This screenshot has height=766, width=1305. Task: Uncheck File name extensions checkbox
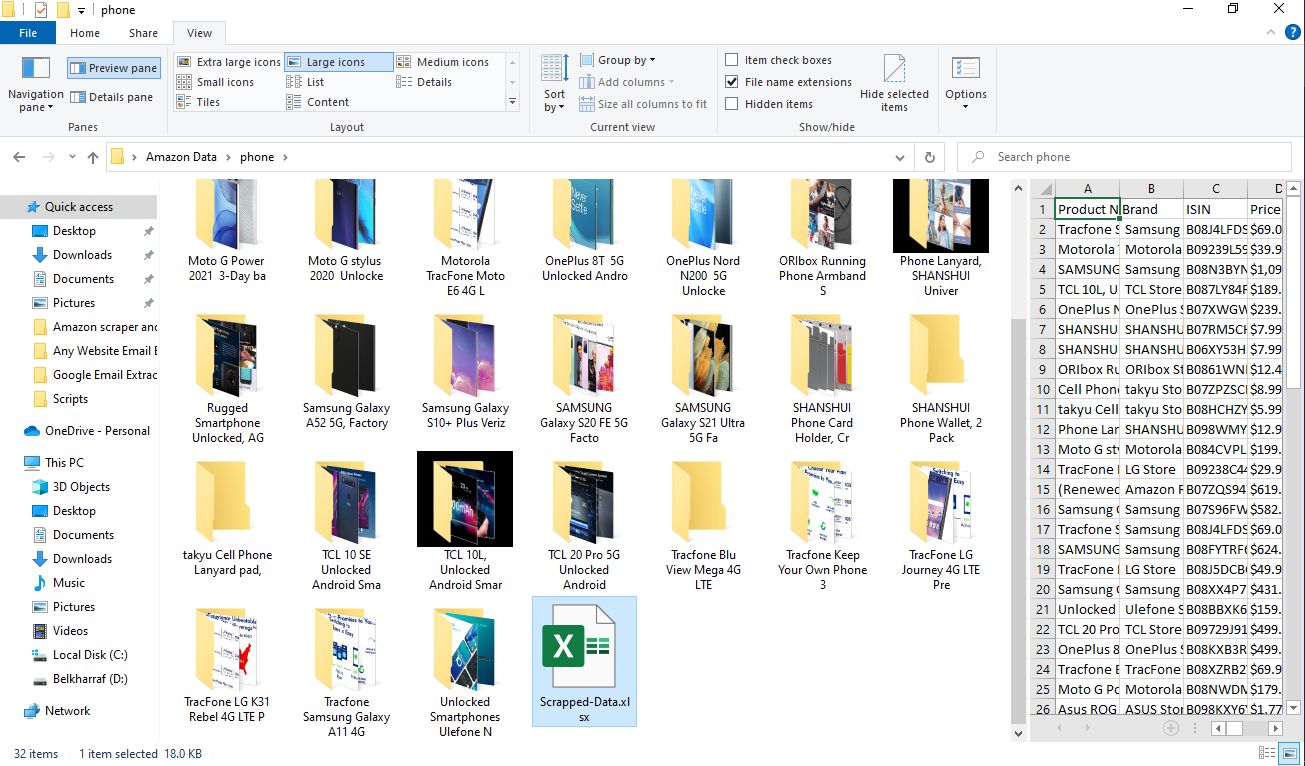[732, 82]
